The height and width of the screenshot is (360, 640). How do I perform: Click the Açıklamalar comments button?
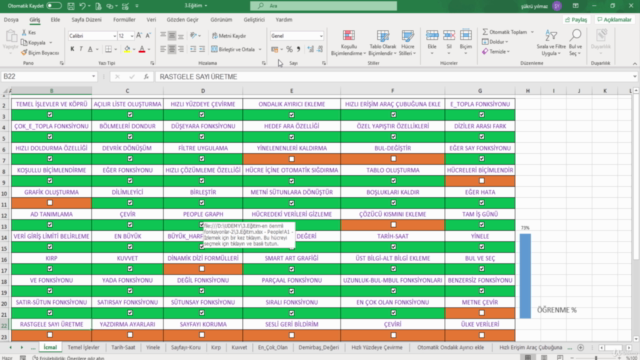615,20
